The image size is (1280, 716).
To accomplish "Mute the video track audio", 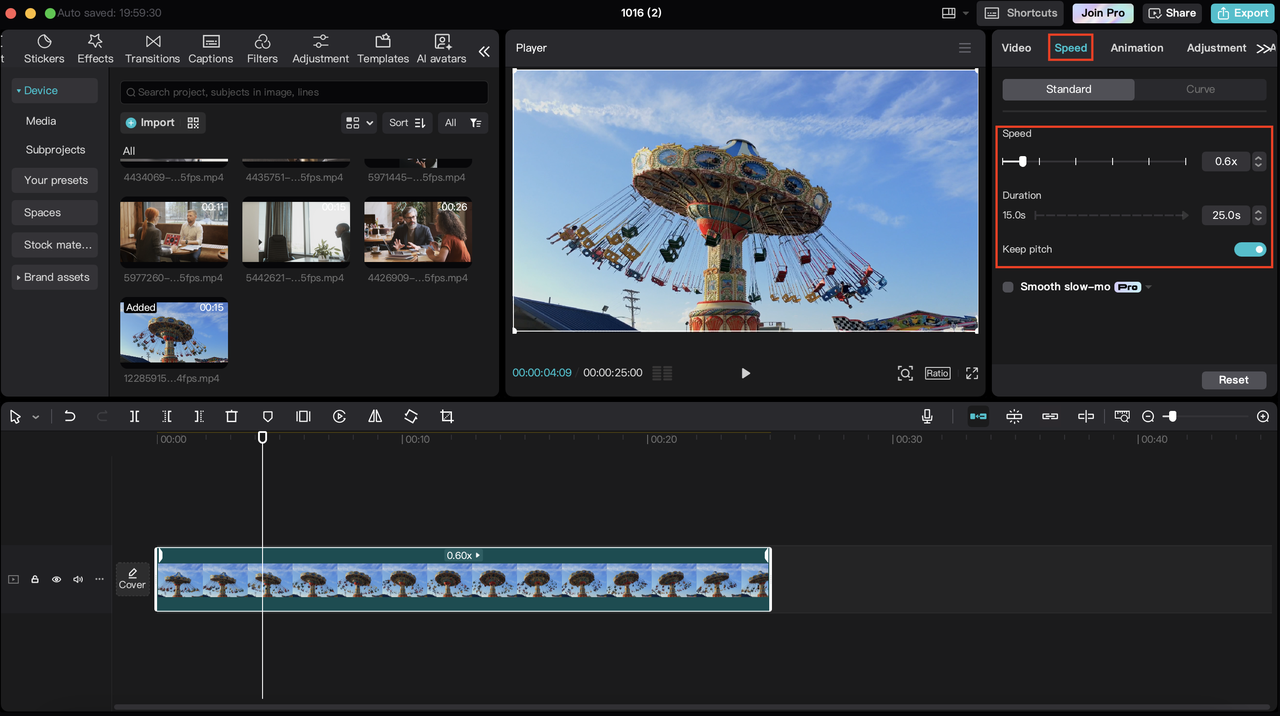I will (x=78, y=579).
